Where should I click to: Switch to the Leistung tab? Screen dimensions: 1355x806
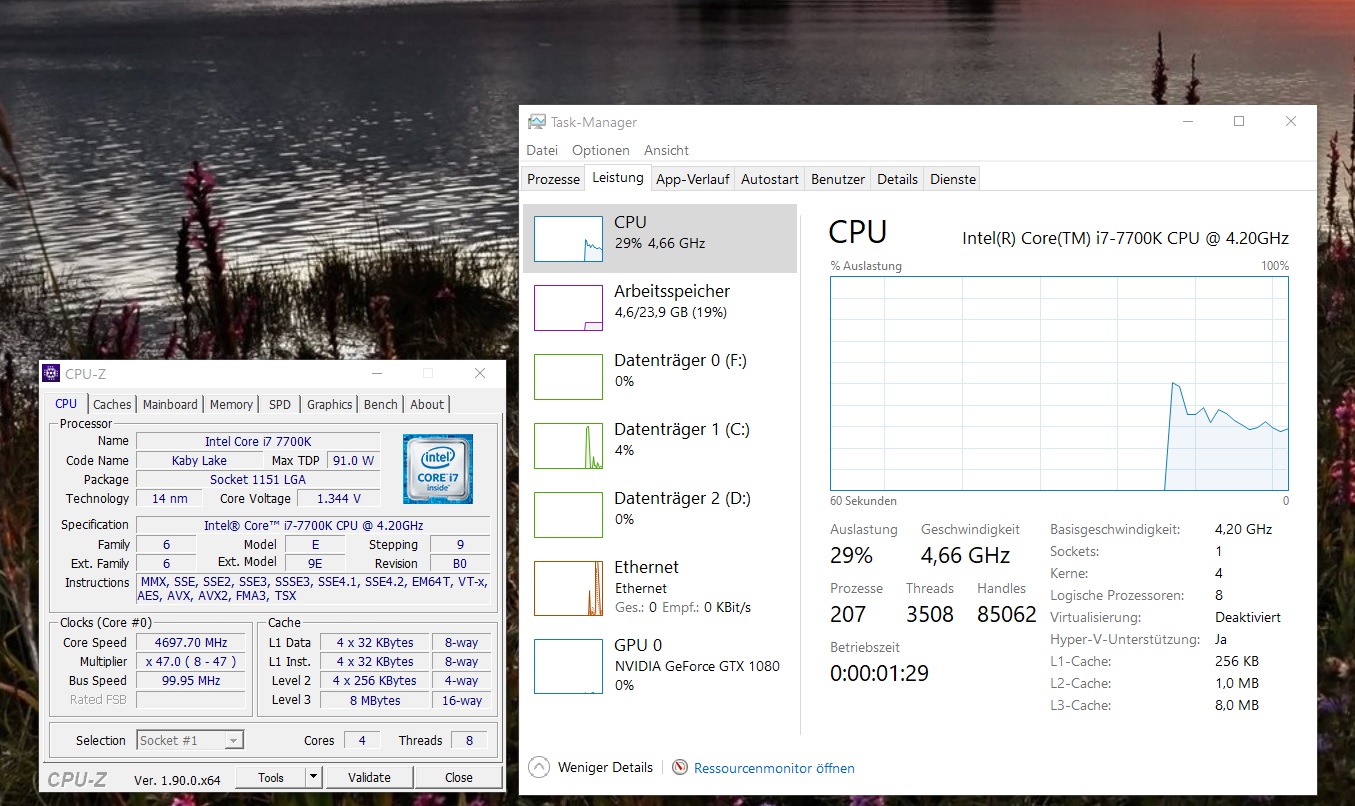617,178
